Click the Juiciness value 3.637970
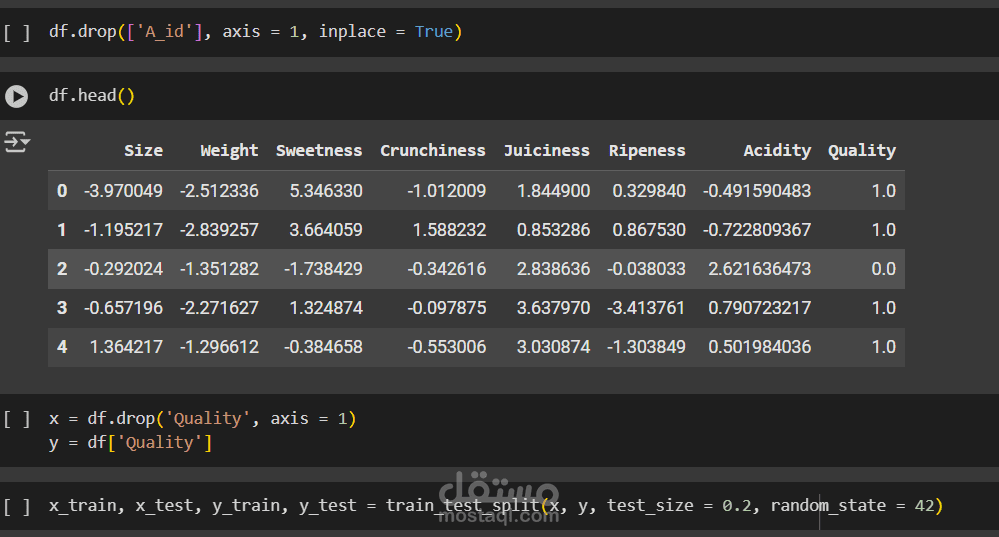The image size is (999, 537). [x=554, y=308]
